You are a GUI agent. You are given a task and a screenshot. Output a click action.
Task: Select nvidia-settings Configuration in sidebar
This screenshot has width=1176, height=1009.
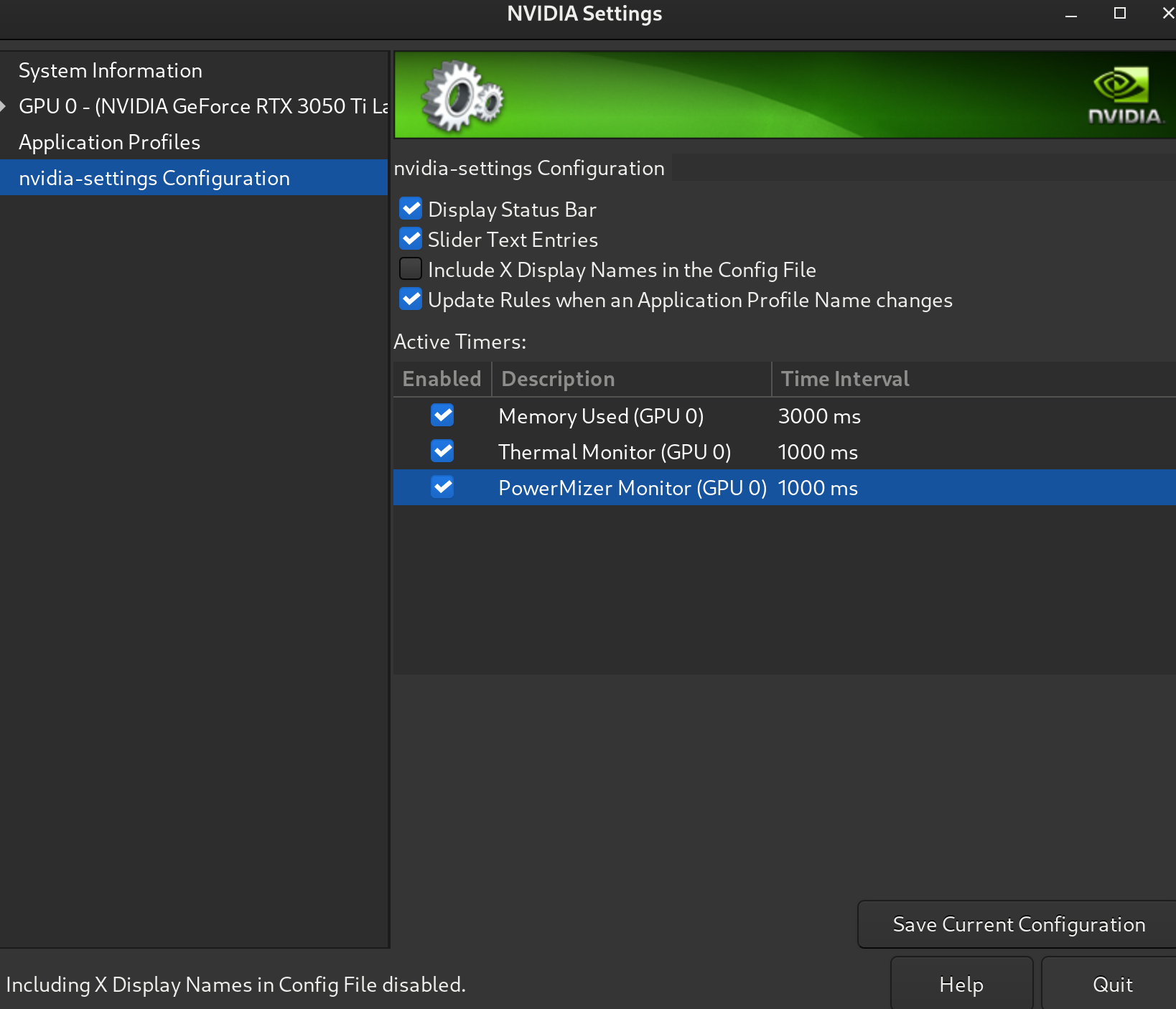tap(194, 177)
